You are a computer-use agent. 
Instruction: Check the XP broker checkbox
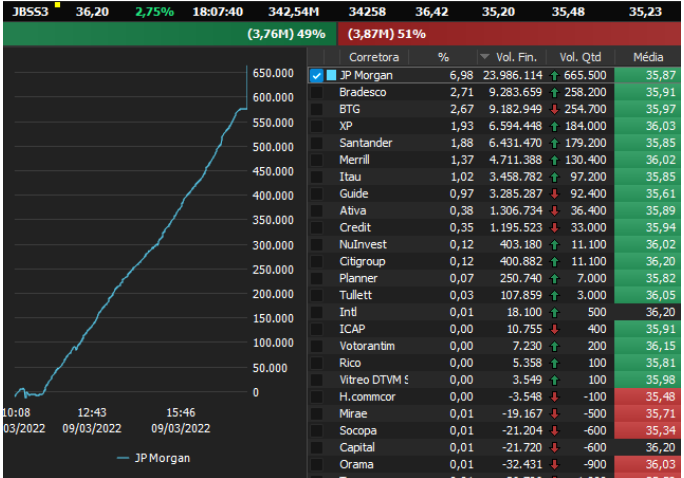click(x=316, y=126)
